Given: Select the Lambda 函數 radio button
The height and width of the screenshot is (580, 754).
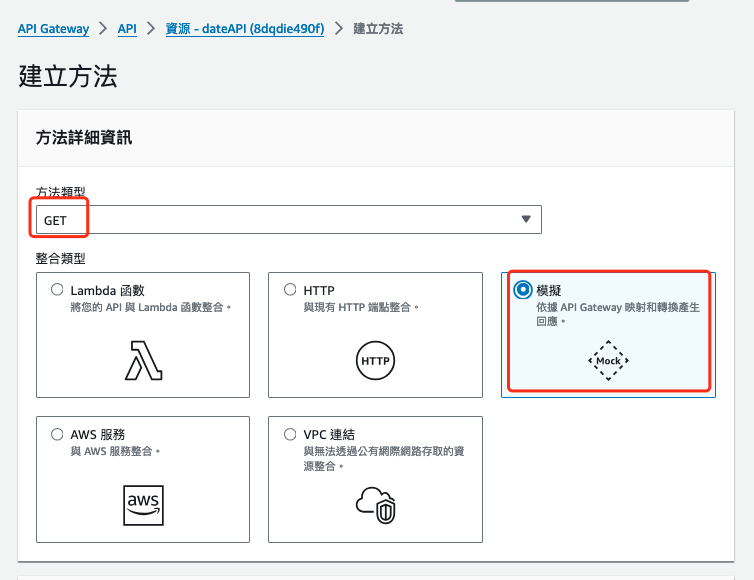Looking at the screenshot, I should pos(57,290).
